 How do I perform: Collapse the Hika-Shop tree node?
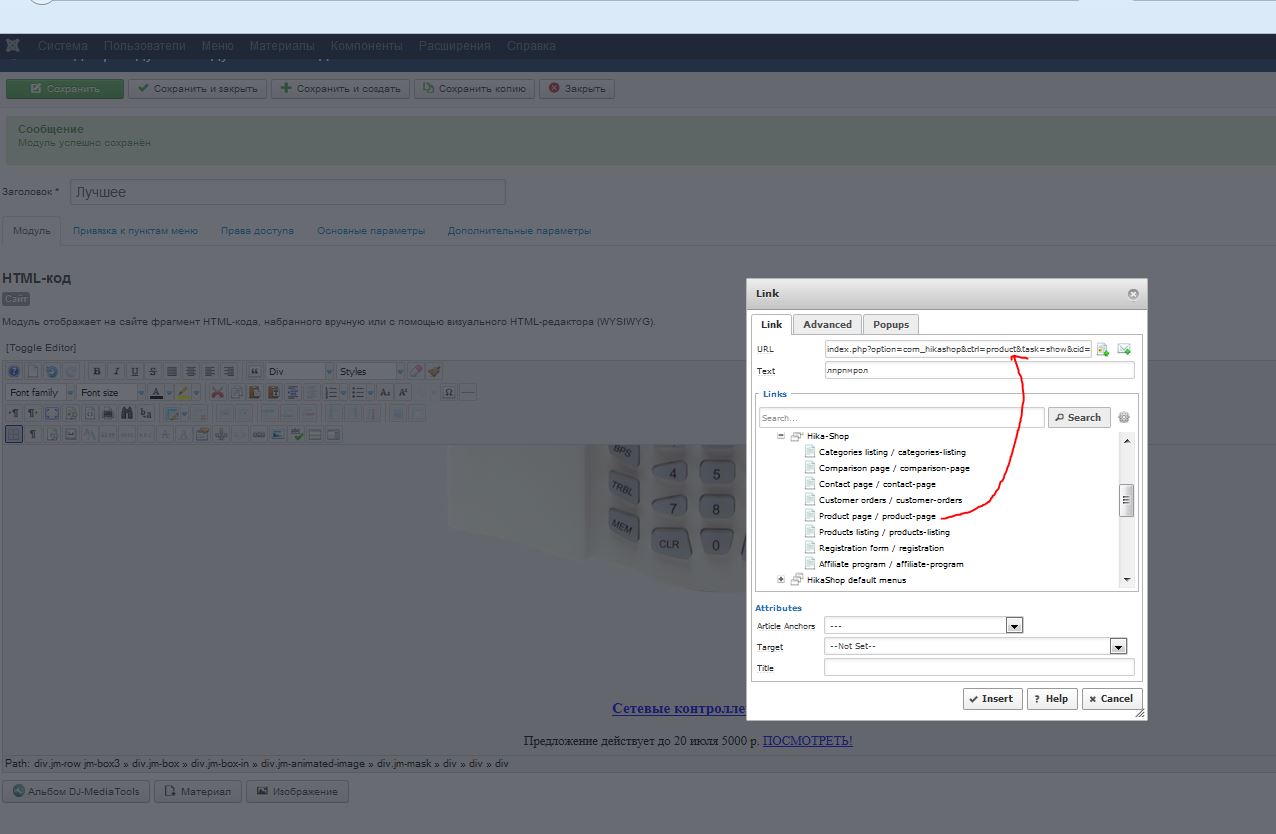(x=781, y=437)
